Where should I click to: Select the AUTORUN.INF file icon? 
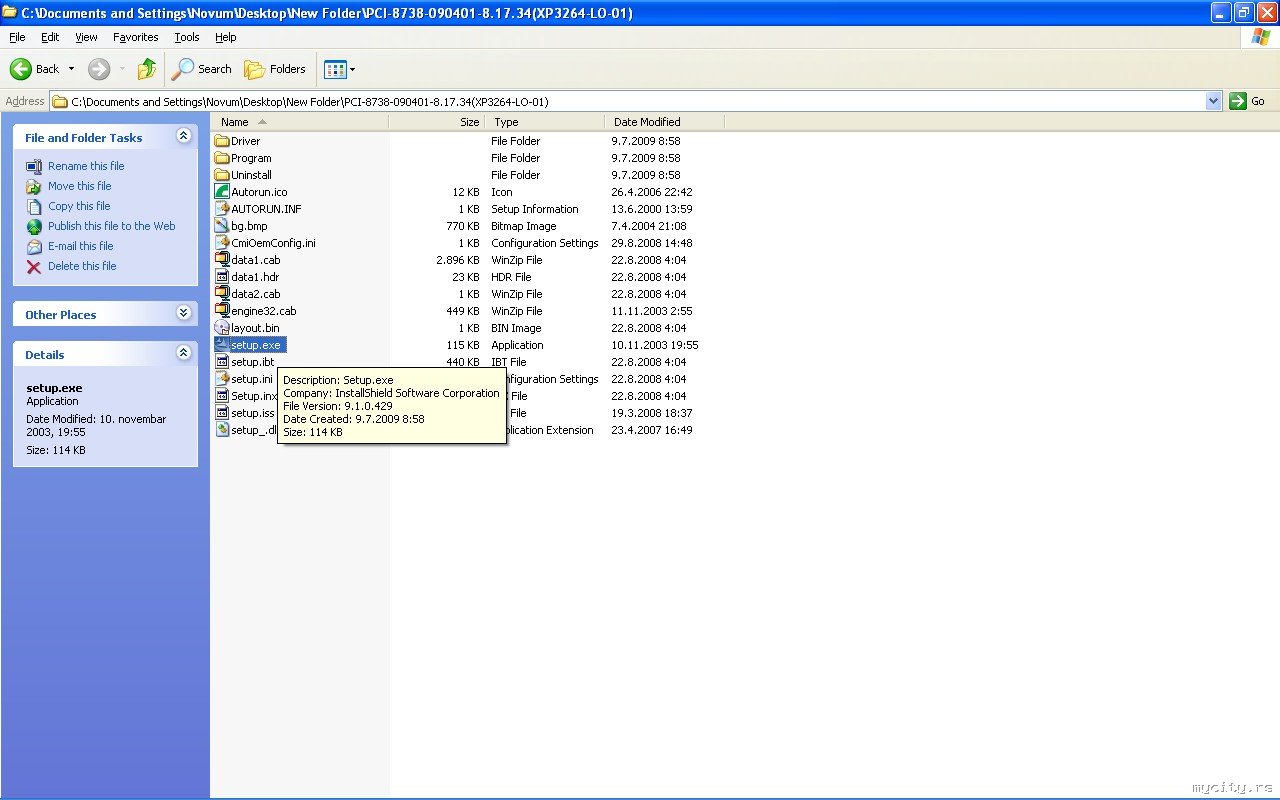coord(222,209)
